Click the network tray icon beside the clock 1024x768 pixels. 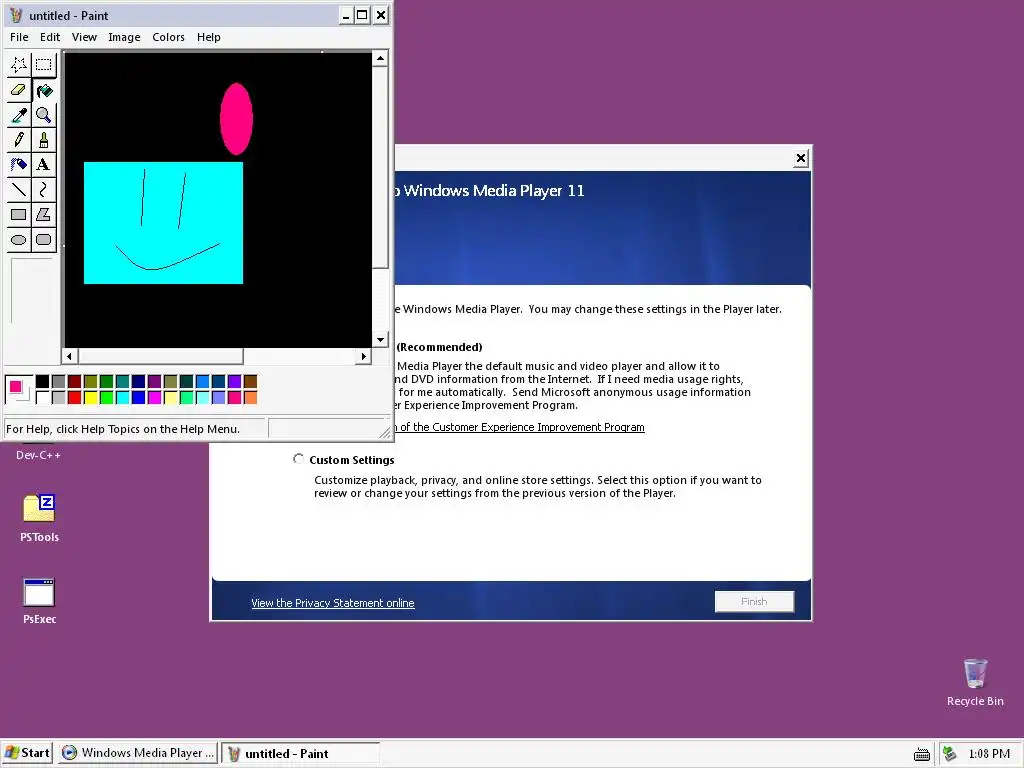[x=950, y=754]
